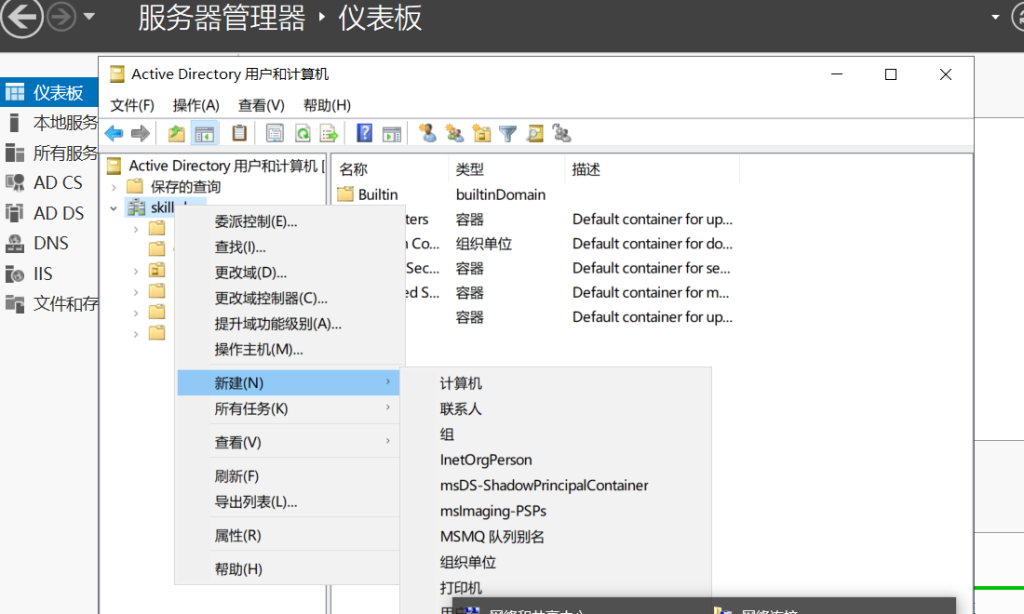The height and width of the screenshot is (614, 1024).
Task: Select 组织单位 from the New submenu
Action: coord(468,562)
